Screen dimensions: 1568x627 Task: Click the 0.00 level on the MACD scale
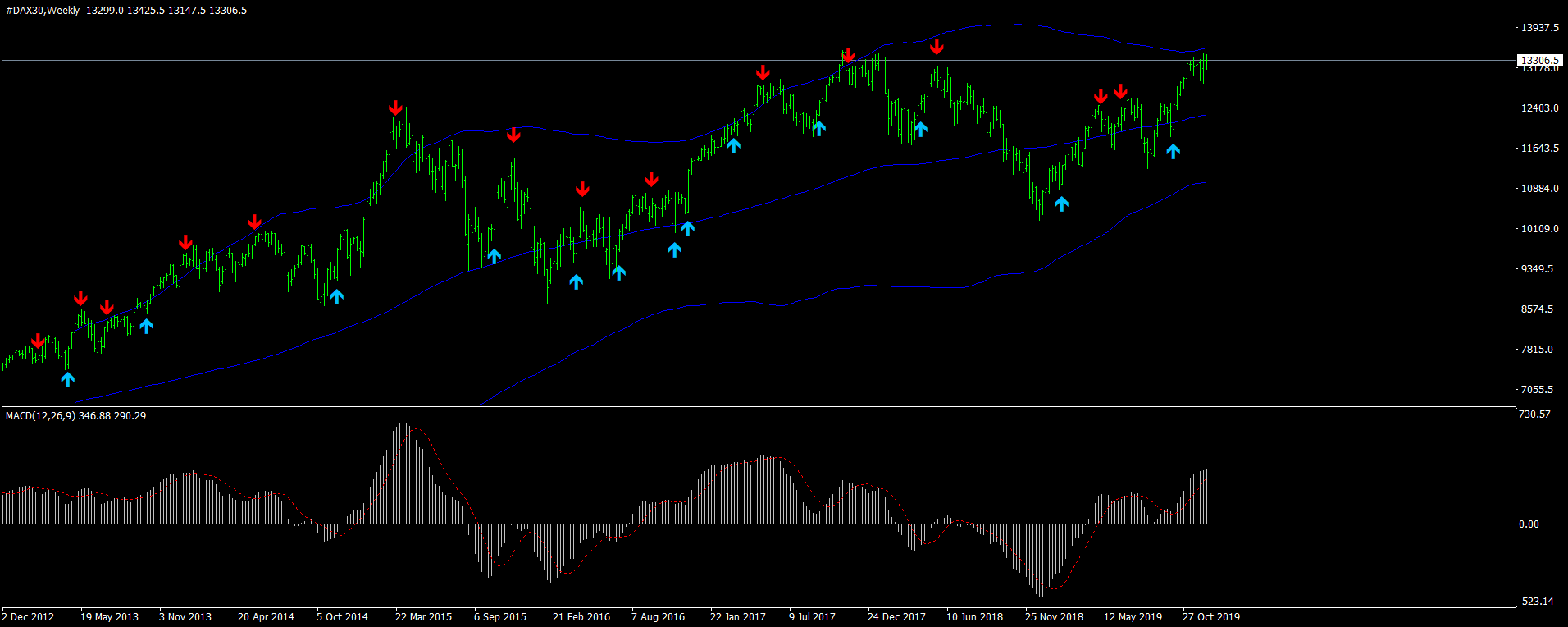1529,524
